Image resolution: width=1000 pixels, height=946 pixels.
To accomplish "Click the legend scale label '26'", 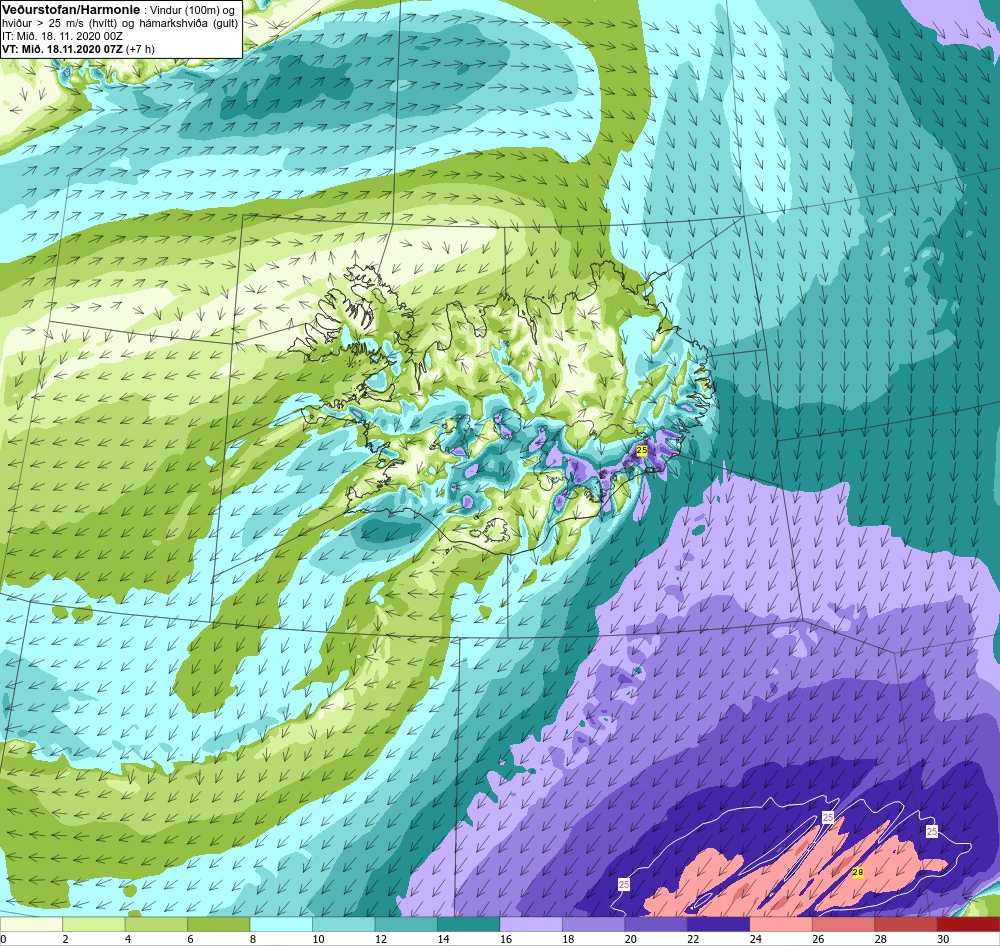I will click(x=818, y=939).
